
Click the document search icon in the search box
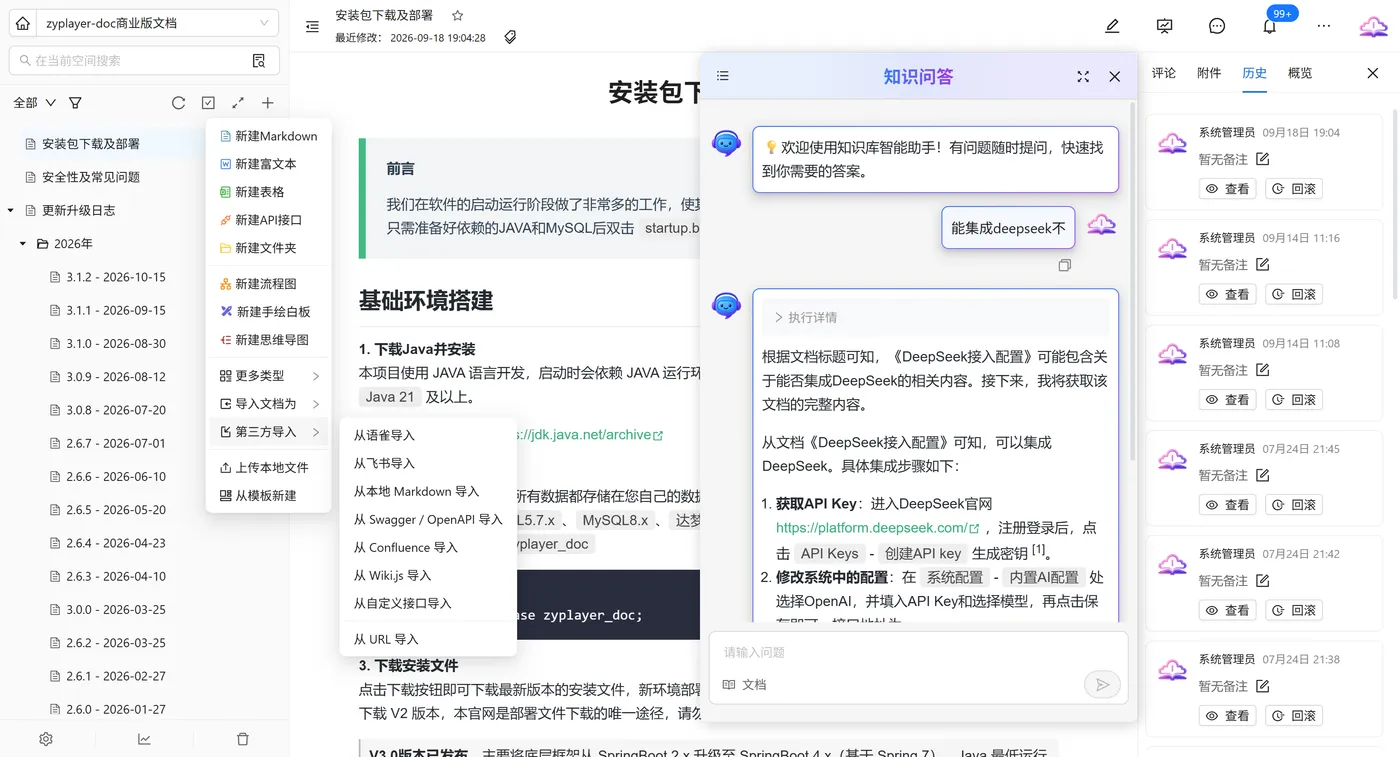(259, 61)
